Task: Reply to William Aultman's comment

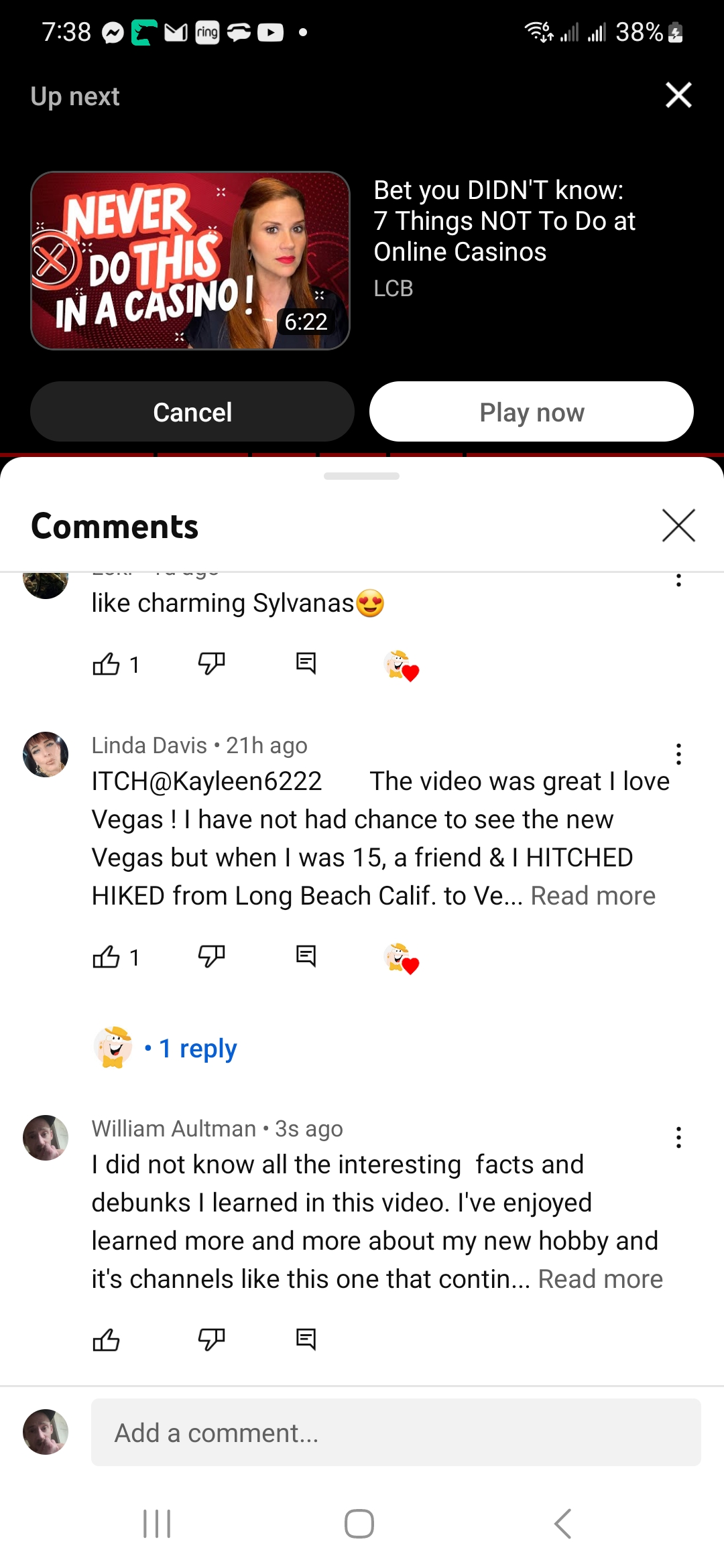Action: point(306,1340)
